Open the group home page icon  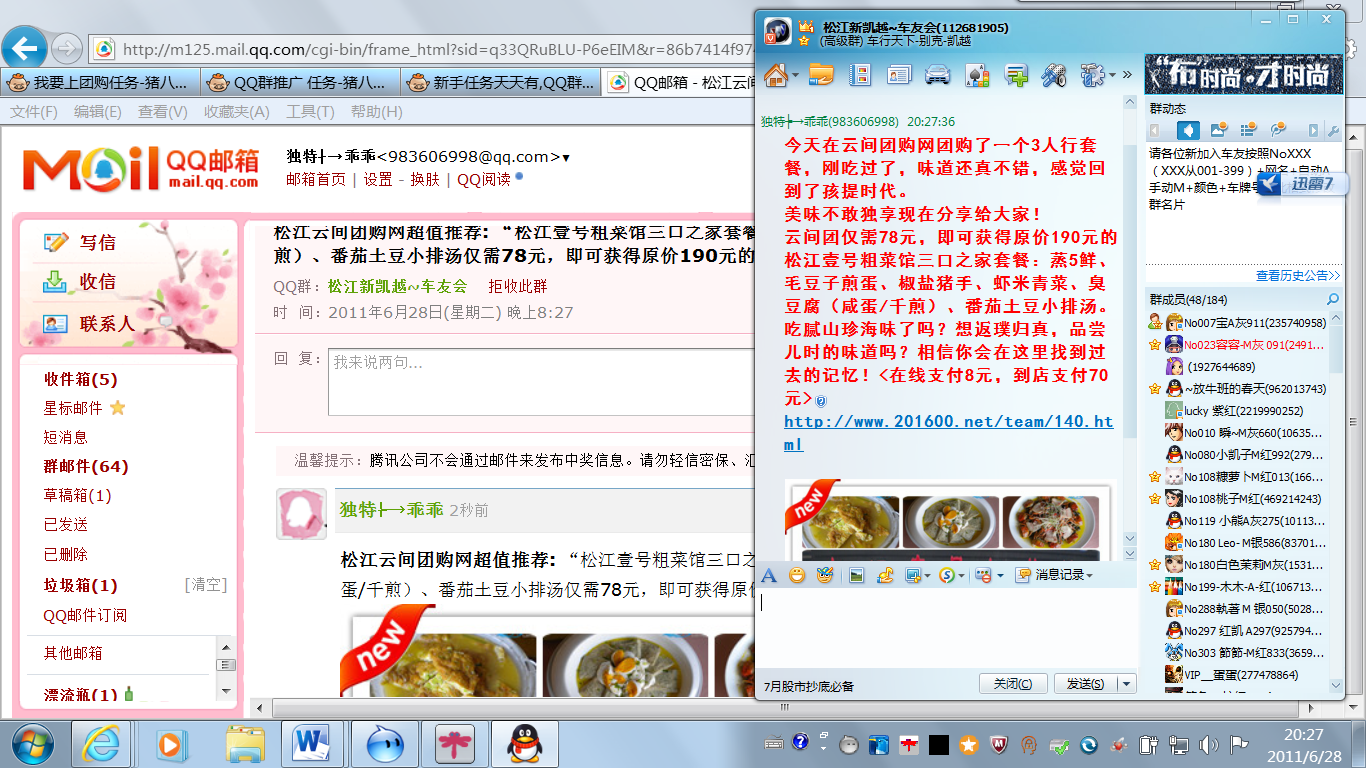pos(775,75)
